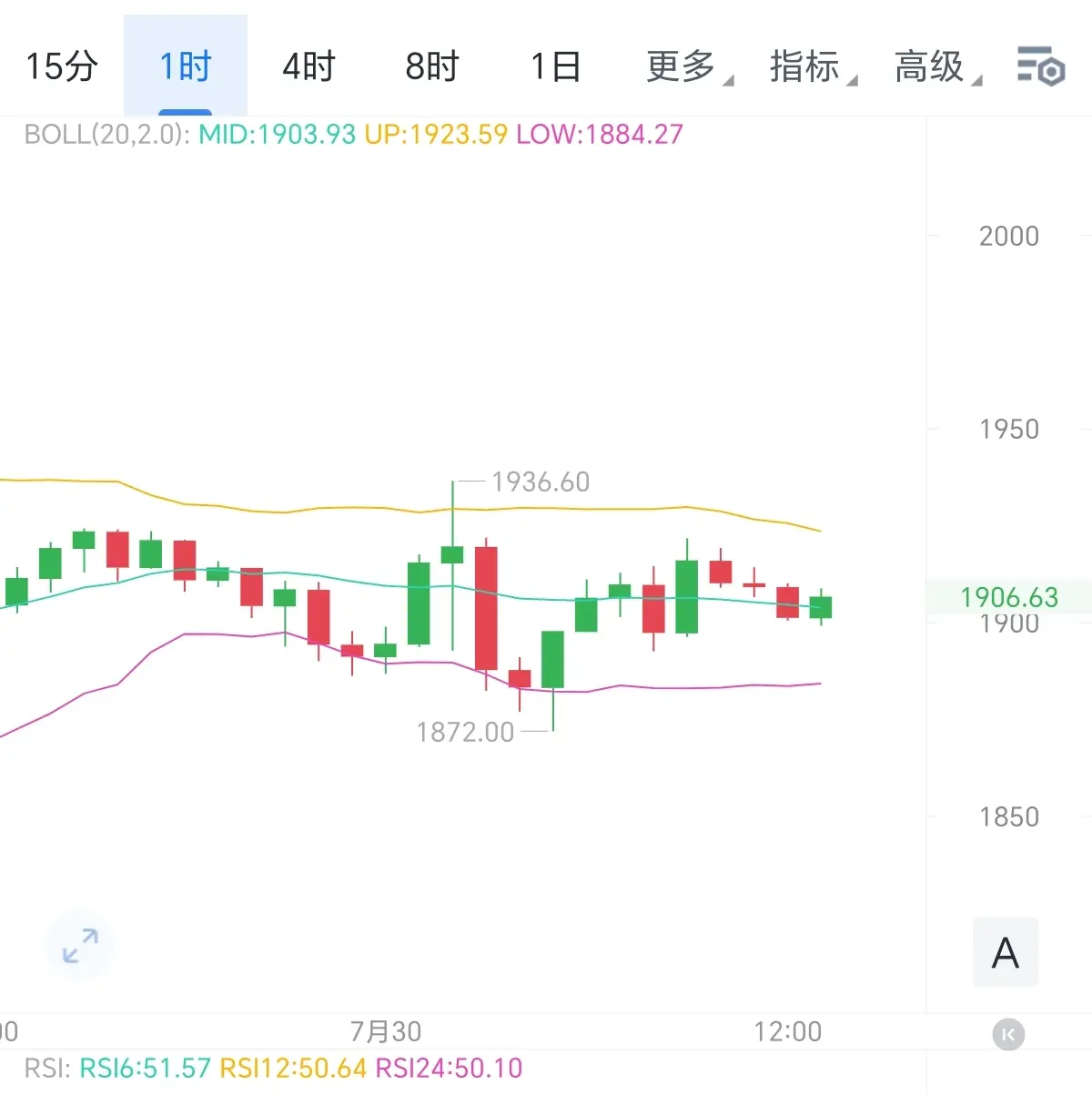This screenshot has height=1095, width=1092.
Task: Click the 7月30 date axis label
Action: pyautogui.click(x=386, y=1031)
